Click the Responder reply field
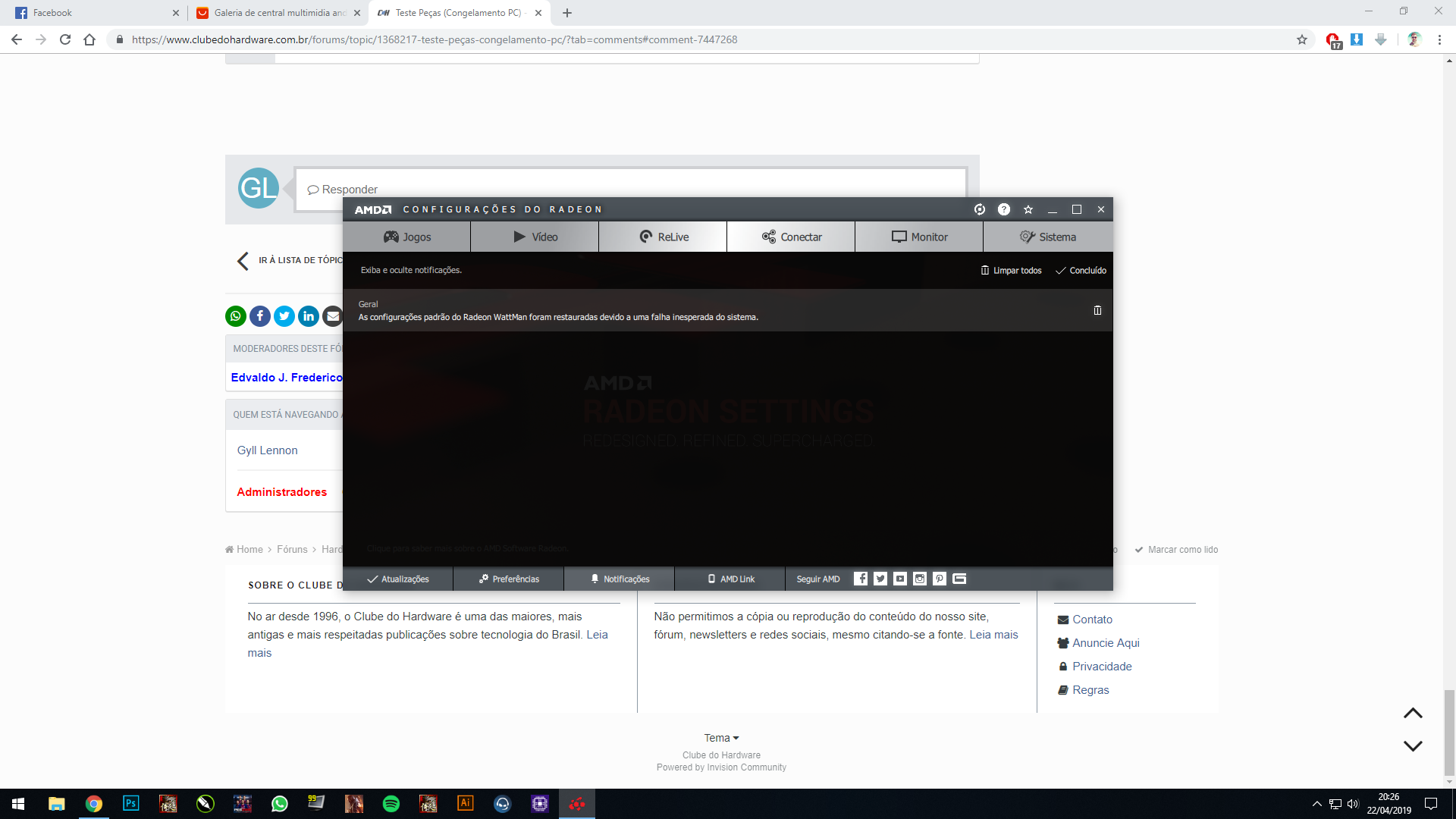The width and height of the screenshot is (1456, 819). [x=631, y=189]
